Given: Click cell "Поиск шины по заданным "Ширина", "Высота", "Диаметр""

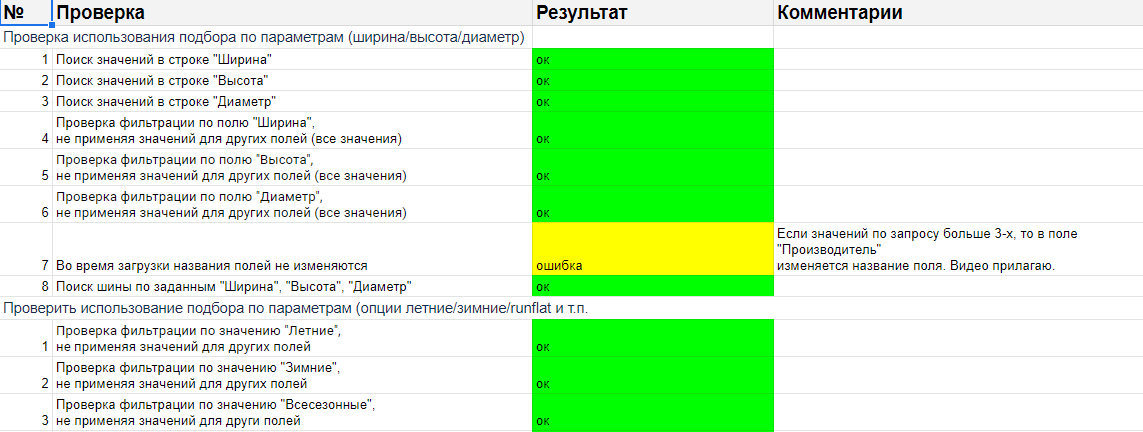Looking at the screenshot, I should (x=292, y=286).
